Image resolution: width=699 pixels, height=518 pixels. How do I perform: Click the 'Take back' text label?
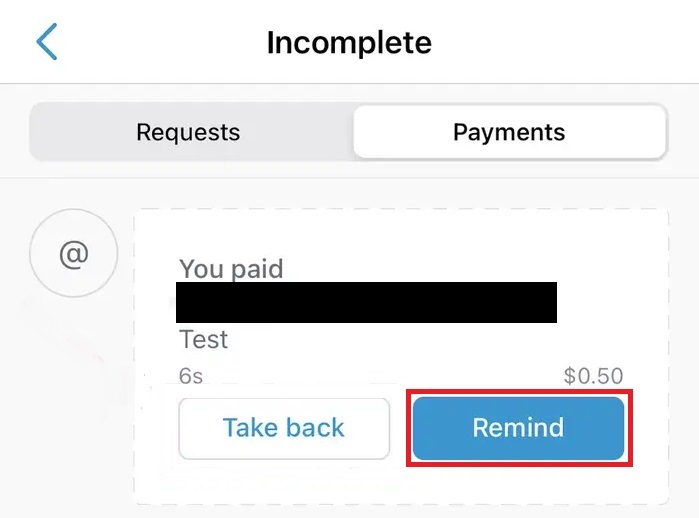pyautogui.click(x=284, y=428)
